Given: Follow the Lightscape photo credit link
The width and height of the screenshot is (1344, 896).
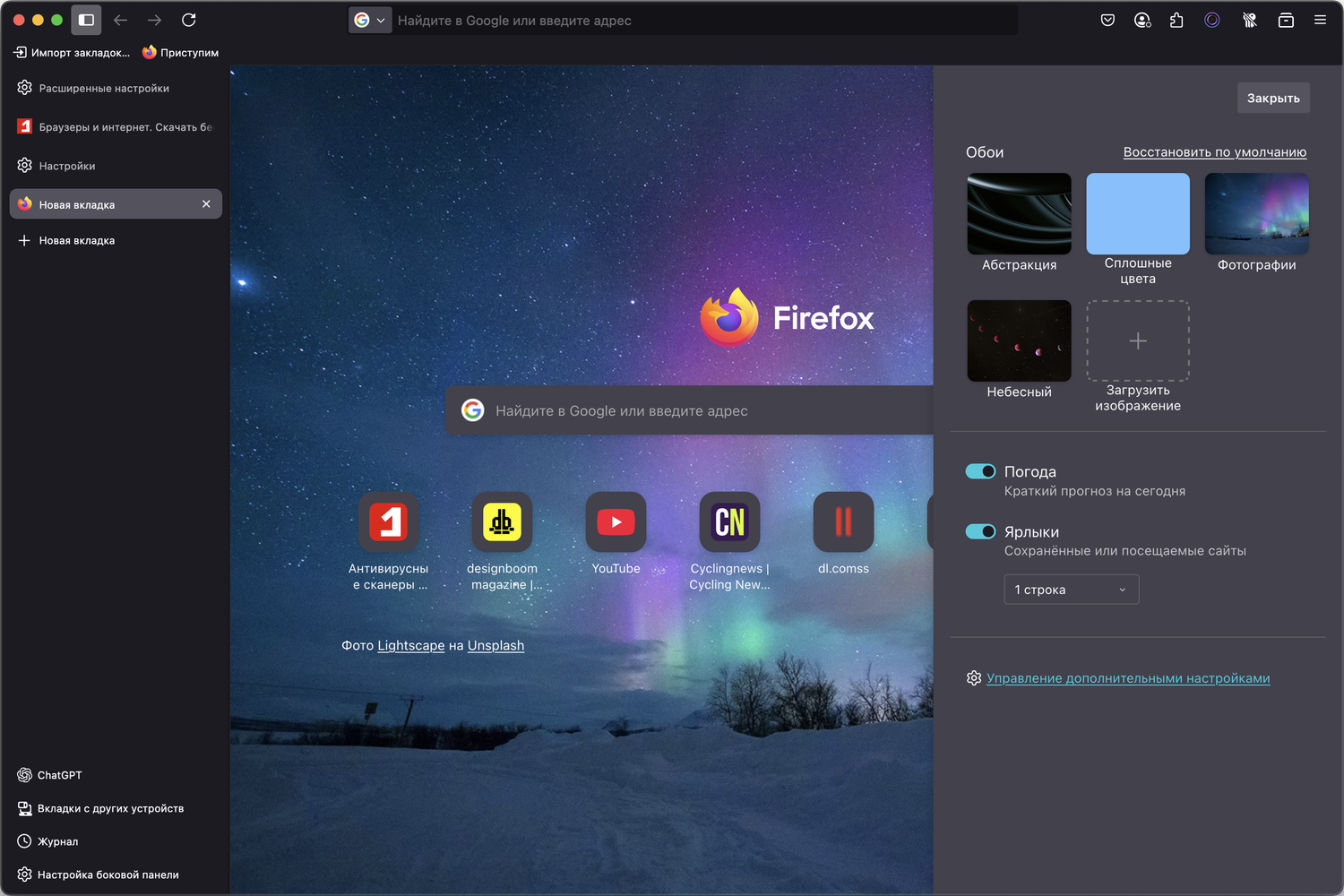Looking at the screenshot, I should [411, 645].
